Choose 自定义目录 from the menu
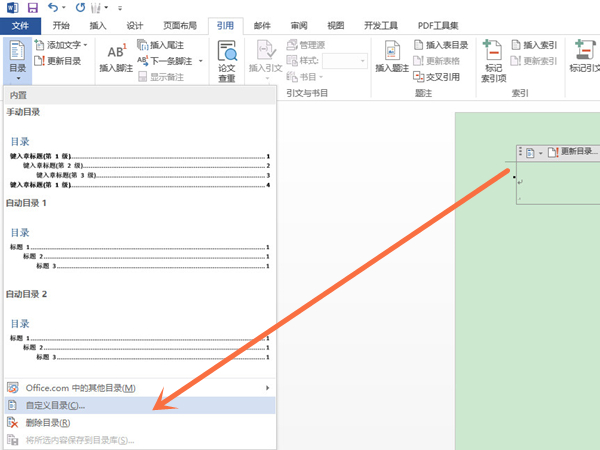The width and height of the screenshot is (600, 450). (x=60, y=405)
